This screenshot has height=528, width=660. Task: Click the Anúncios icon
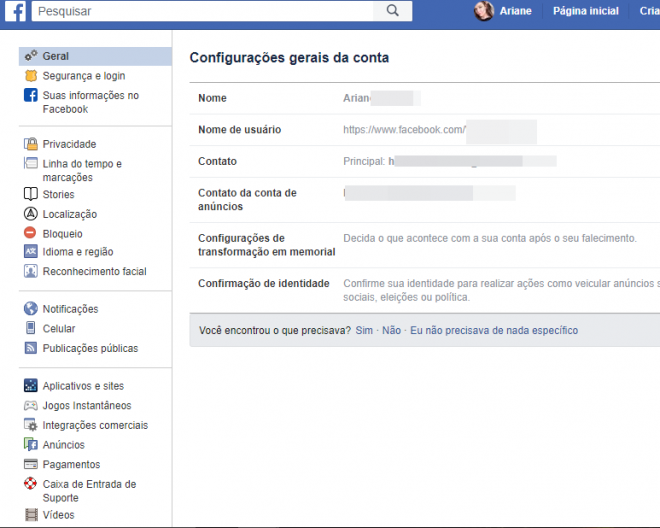click(x=31, y=444)
